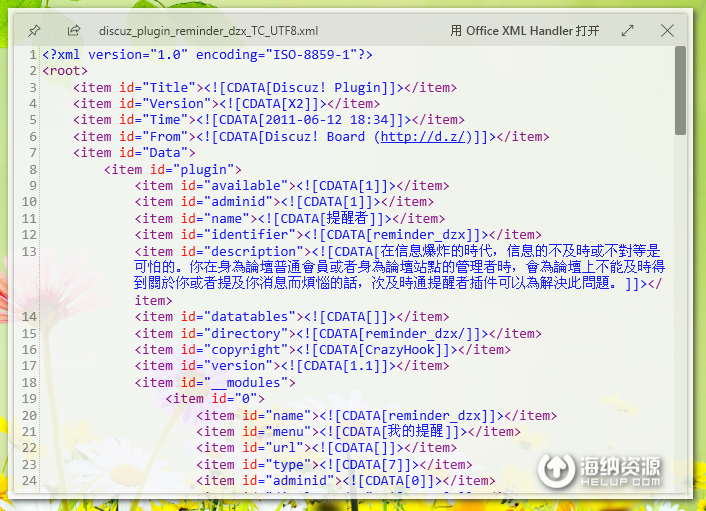Close the preview window

click(x=667, y=31)
